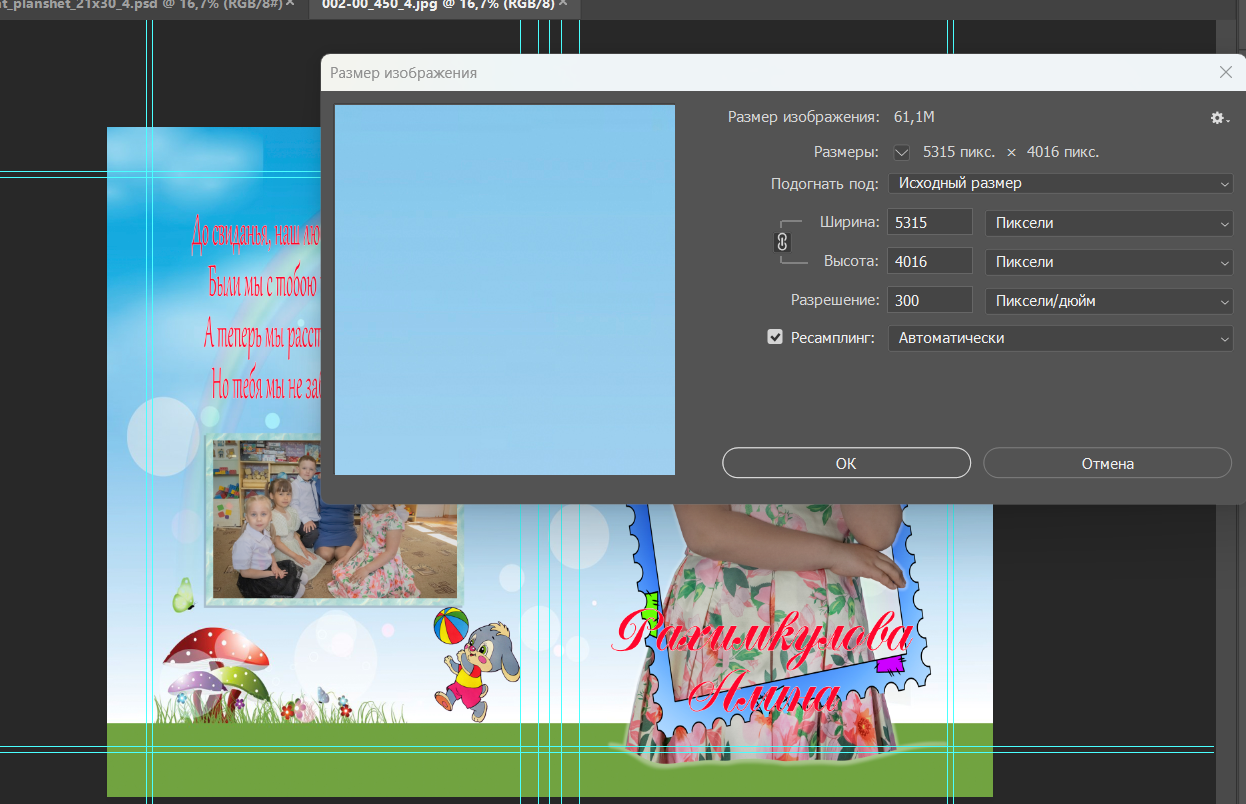Expand the Размеры units chevron
The width and height of the screenshot is (1246, 804).
tap(902, 153)
